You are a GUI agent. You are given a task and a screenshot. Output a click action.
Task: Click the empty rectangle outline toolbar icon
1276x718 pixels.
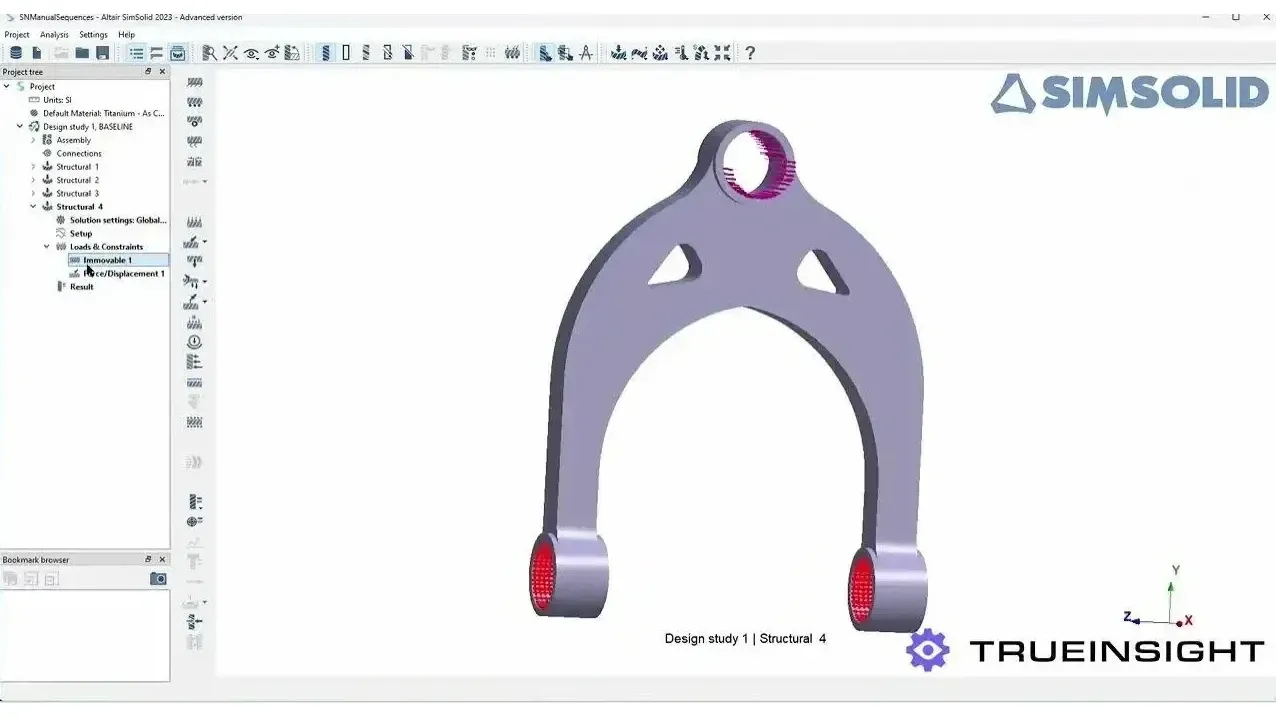[x=346, y=53]
